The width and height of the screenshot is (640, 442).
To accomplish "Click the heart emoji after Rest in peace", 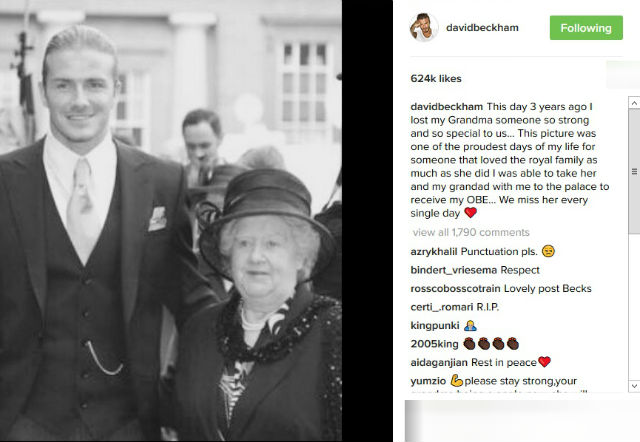I will pos(544,362).
